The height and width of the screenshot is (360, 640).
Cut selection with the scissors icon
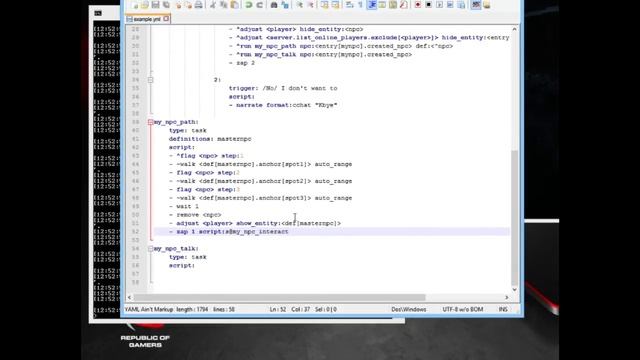[213, 5]
